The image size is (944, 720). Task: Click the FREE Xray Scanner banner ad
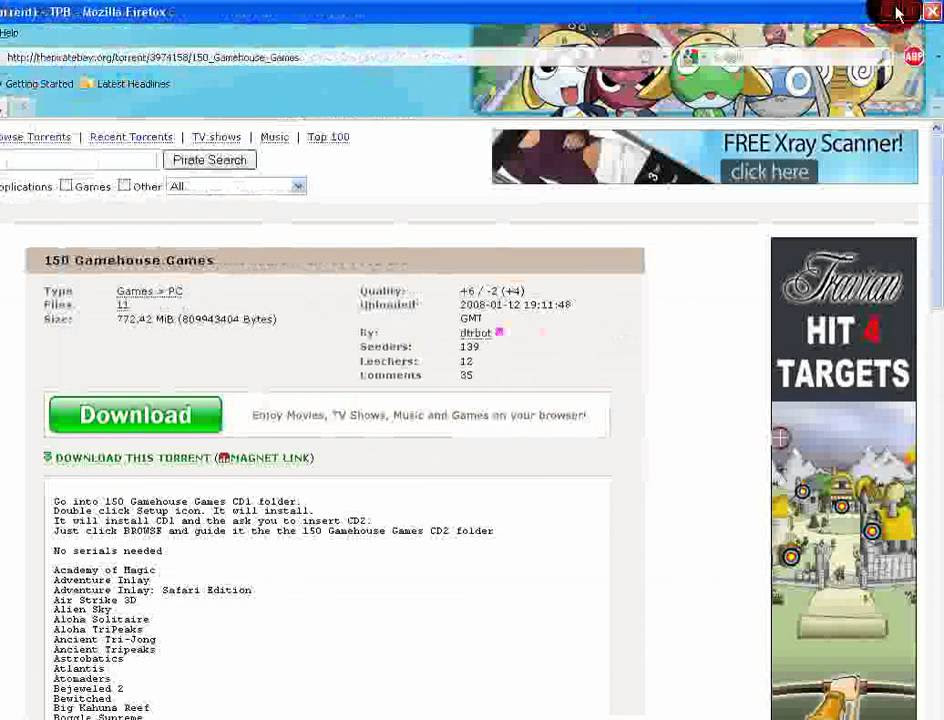click(x=704, y=157)
